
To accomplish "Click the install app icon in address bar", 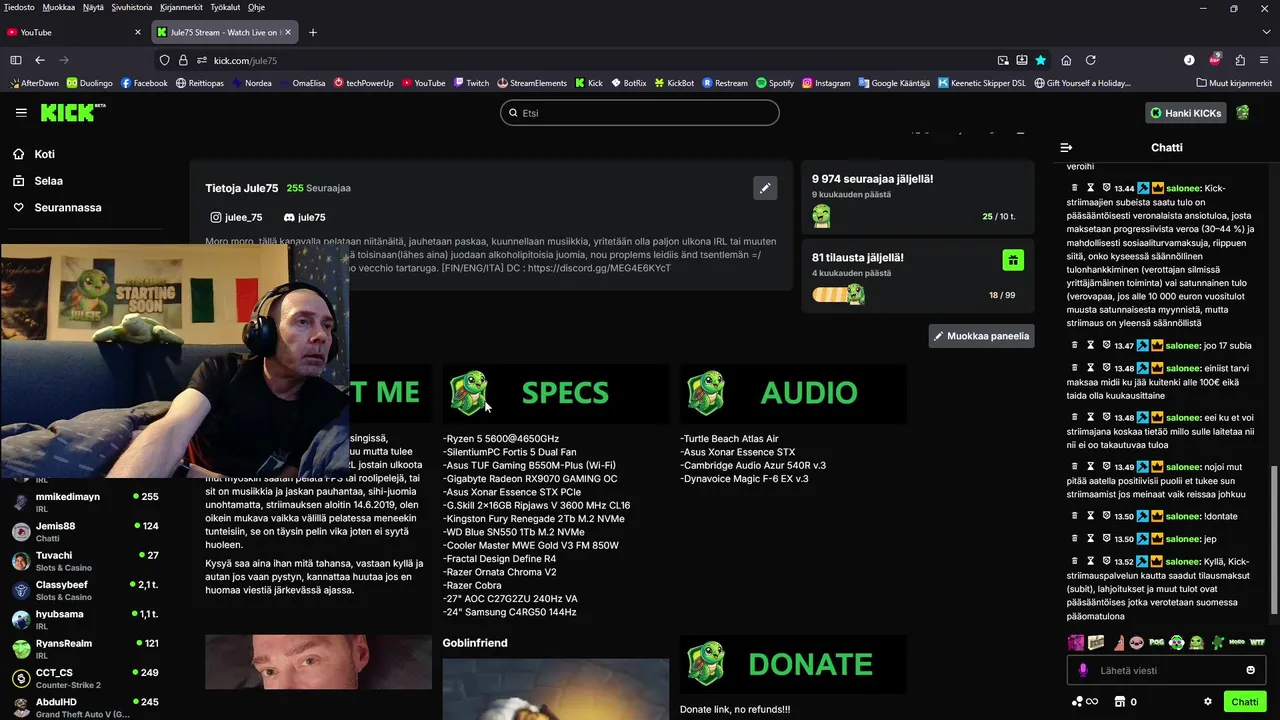I will [1022, 60].
